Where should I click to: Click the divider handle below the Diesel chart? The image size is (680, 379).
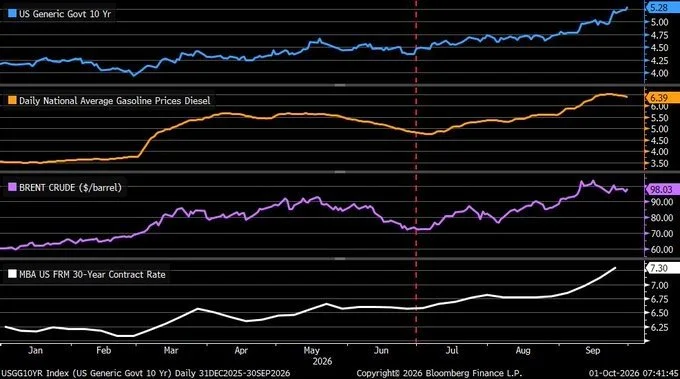[x=340, y=172]
